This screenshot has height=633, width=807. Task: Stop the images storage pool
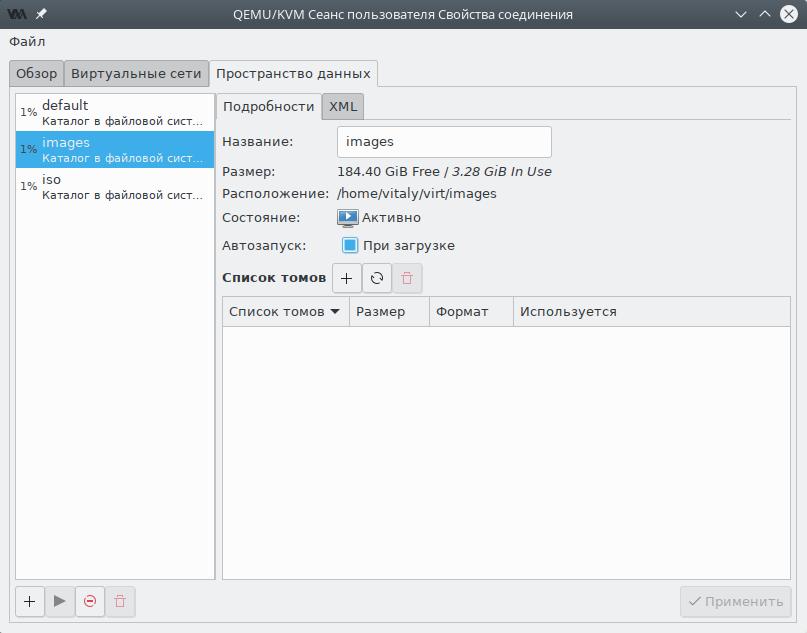point(90,601)
